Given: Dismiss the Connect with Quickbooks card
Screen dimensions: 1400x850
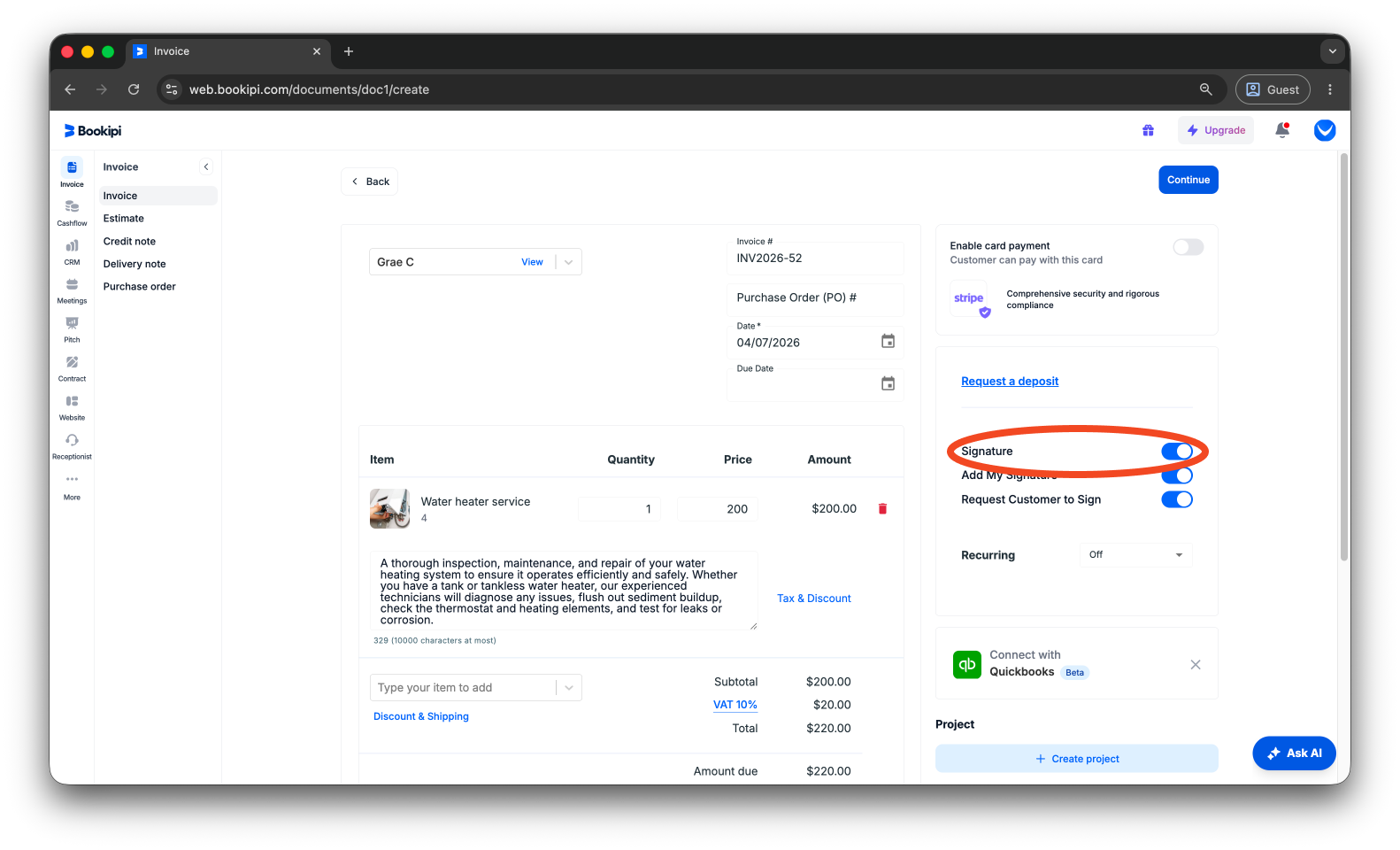Looking at the screenshot, I should pyautogui.click(x=1196, y=665).
